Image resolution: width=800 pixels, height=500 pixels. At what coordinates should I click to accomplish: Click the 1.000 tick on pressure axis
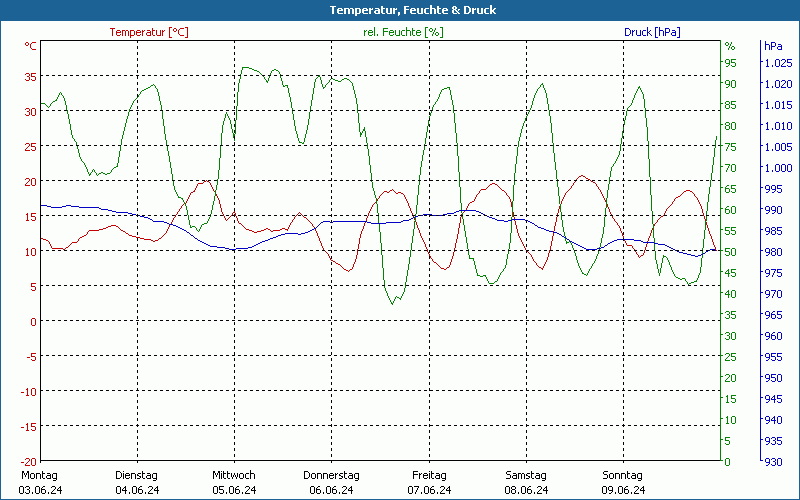778,168
